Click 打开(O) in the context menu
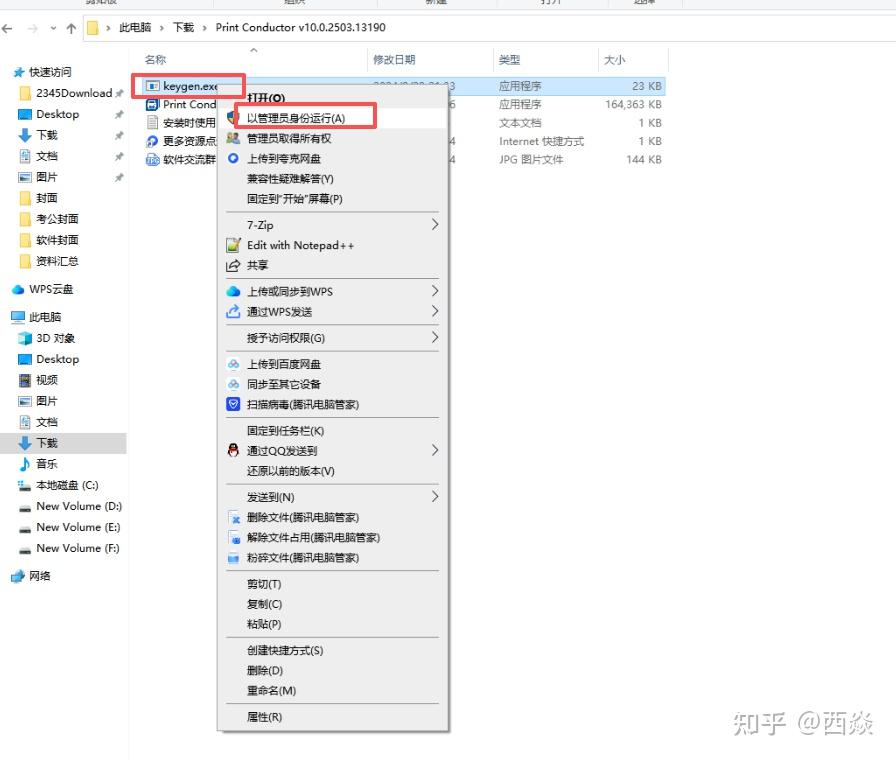896x761 pixels. click(266, 98)
